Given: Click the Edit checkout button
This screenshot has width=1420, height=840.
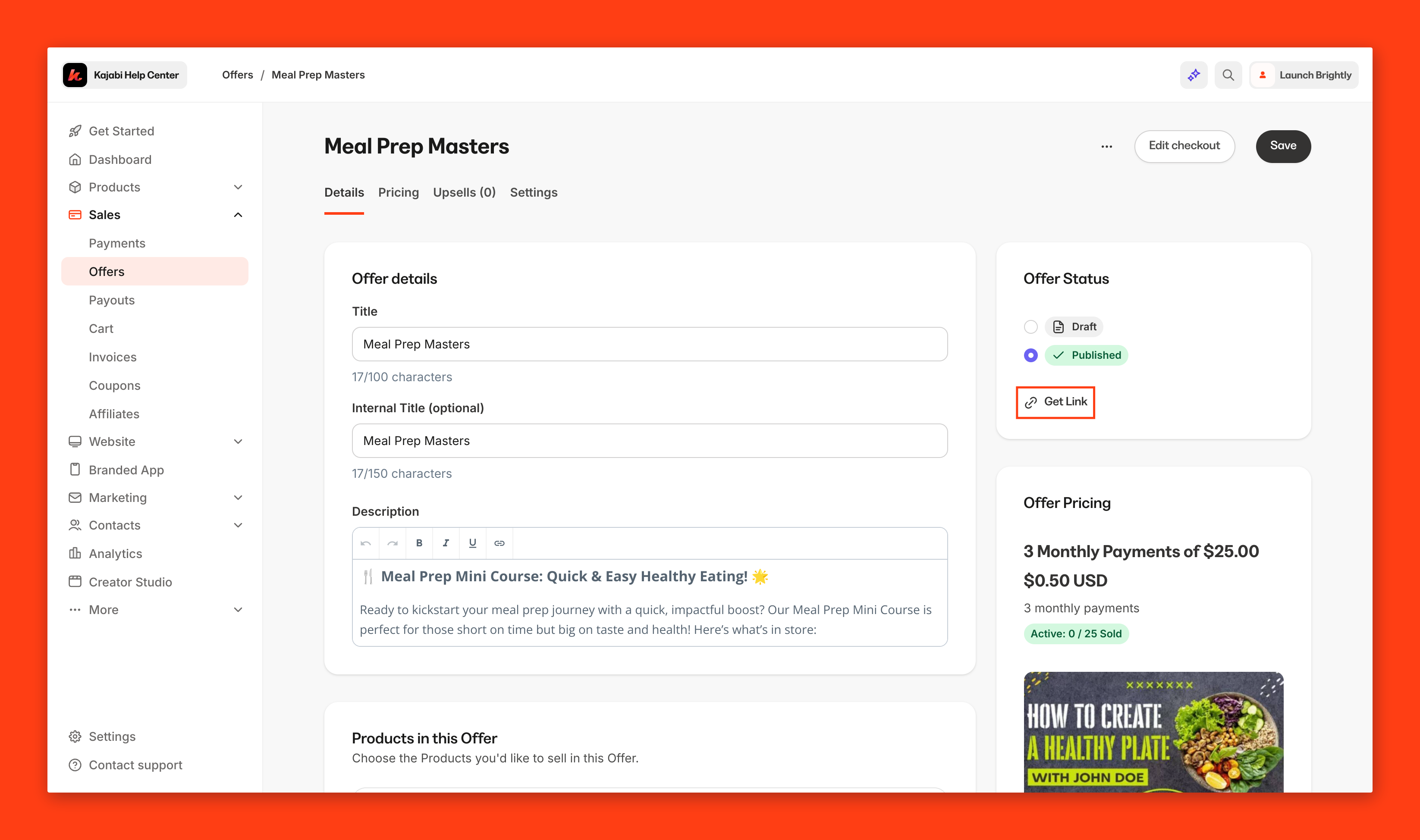Looking at the screenshot, I should (x=1184, y=146).
